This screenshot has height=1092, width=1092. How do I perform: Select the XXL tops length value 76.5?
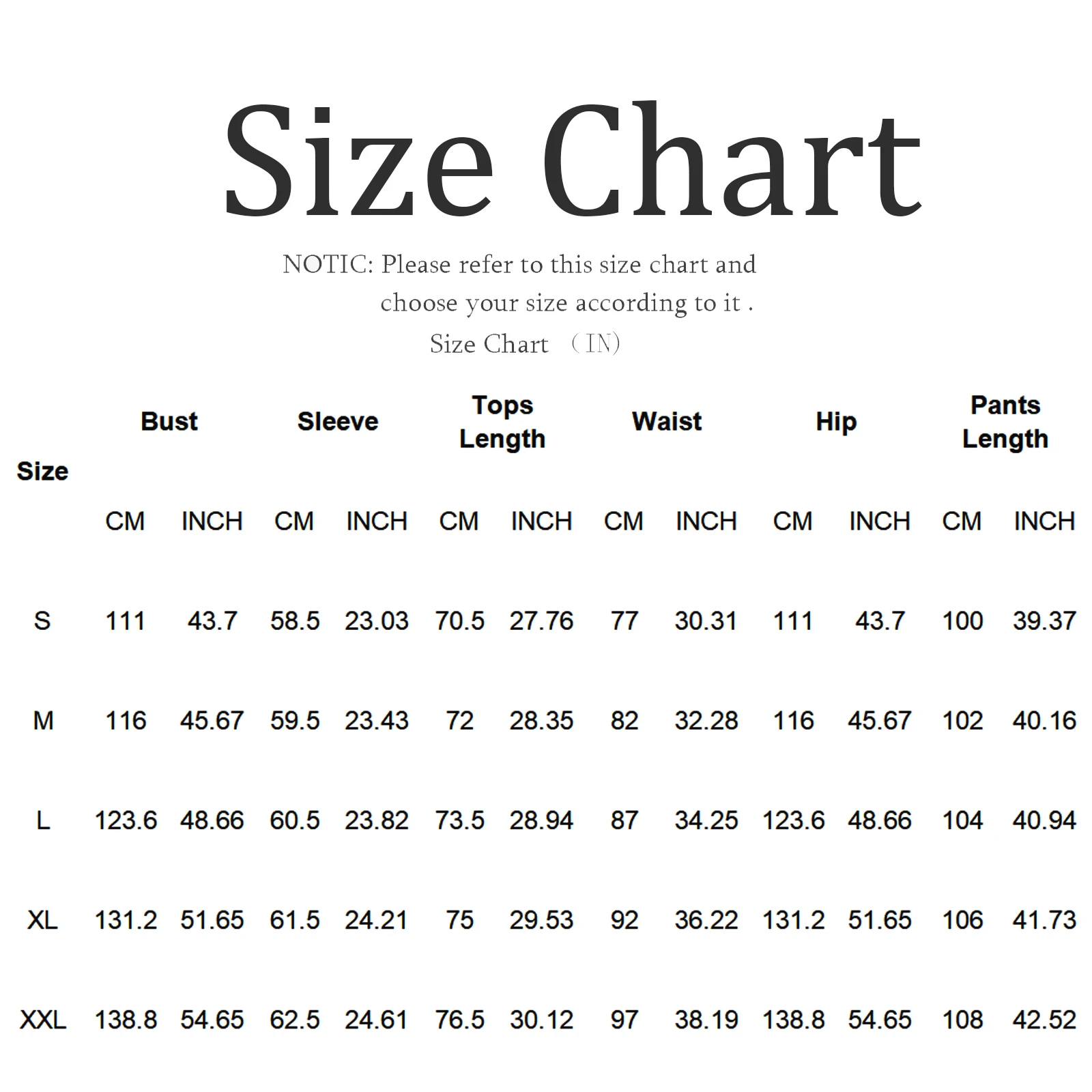coord(459,1020)
